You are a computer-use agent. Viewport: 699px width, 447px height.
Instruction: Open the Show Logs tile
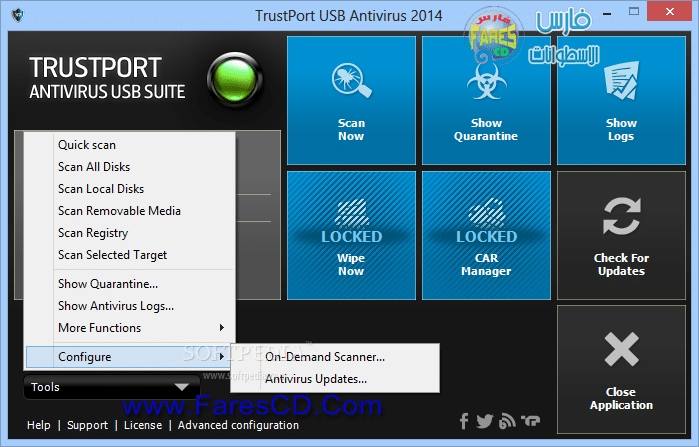click(x=621, y=101)
